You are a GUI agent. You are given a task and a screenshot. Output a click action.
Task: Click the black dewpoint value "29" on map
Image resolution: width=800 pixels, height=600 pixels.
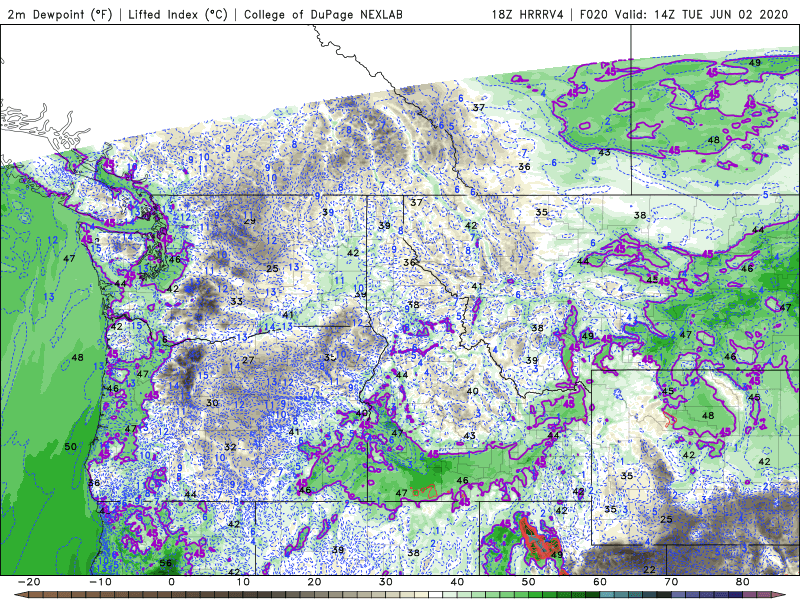coord(250,221)
